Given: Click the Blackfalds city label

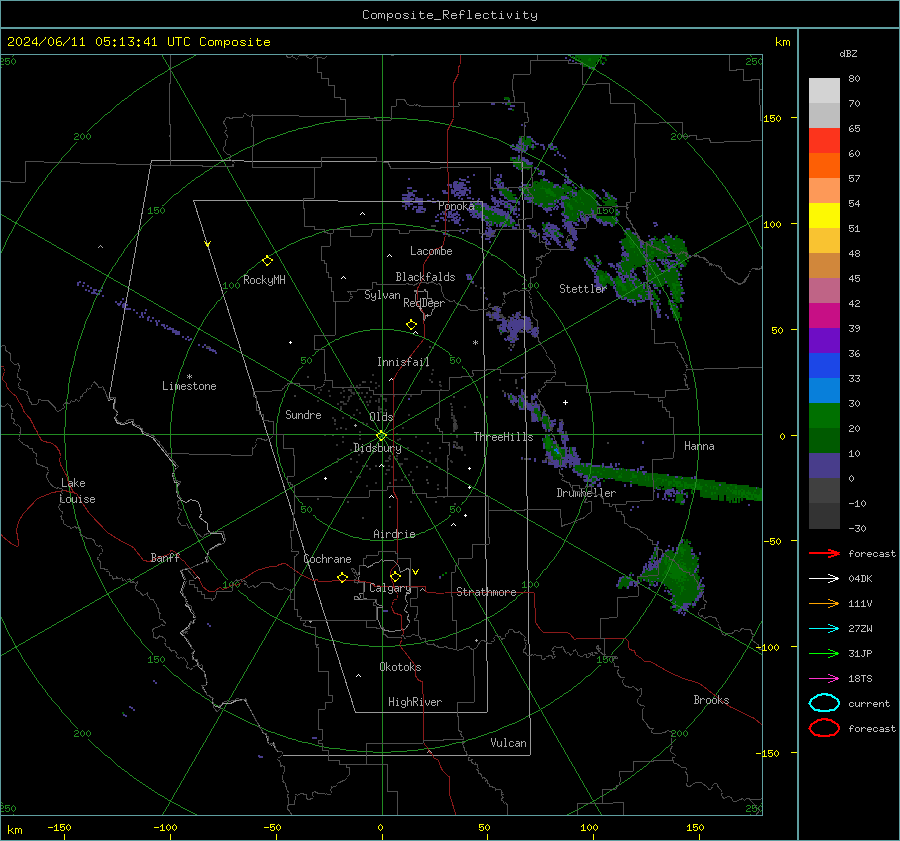Looking at the screenshot, I should click(425, 277).
